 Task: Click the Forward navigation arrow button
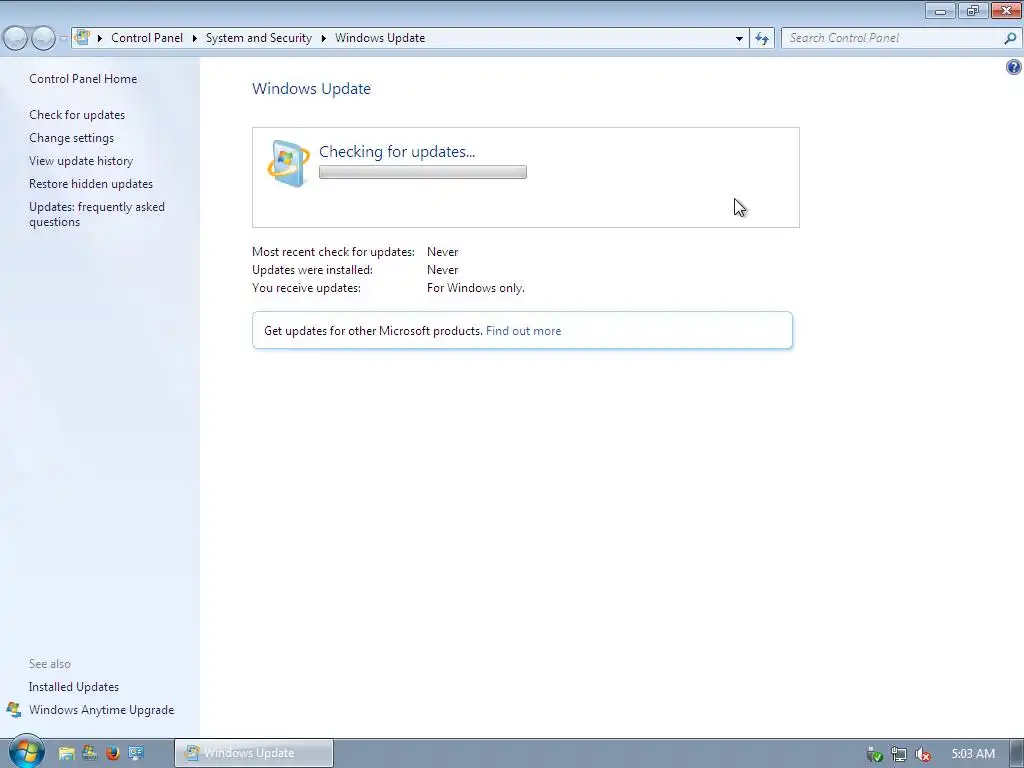tap(43, 38)
